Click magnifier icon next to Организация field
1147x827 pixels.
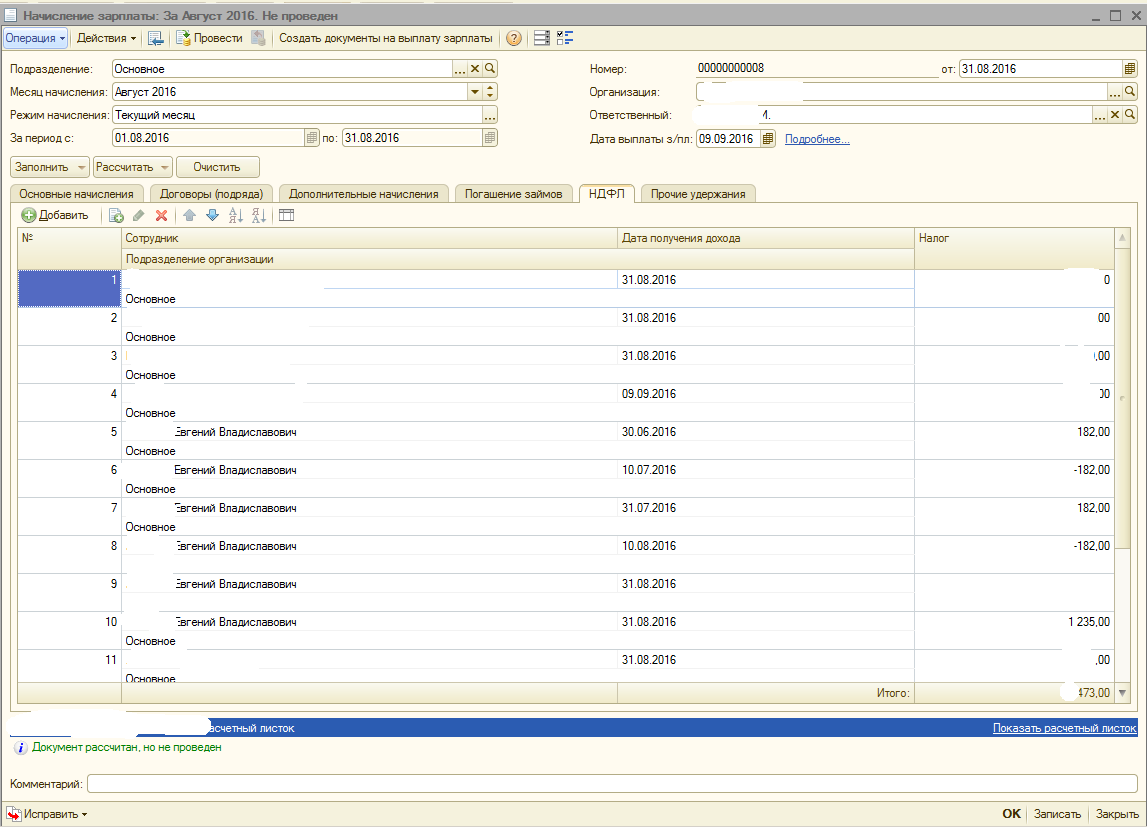coord(1130,92)
